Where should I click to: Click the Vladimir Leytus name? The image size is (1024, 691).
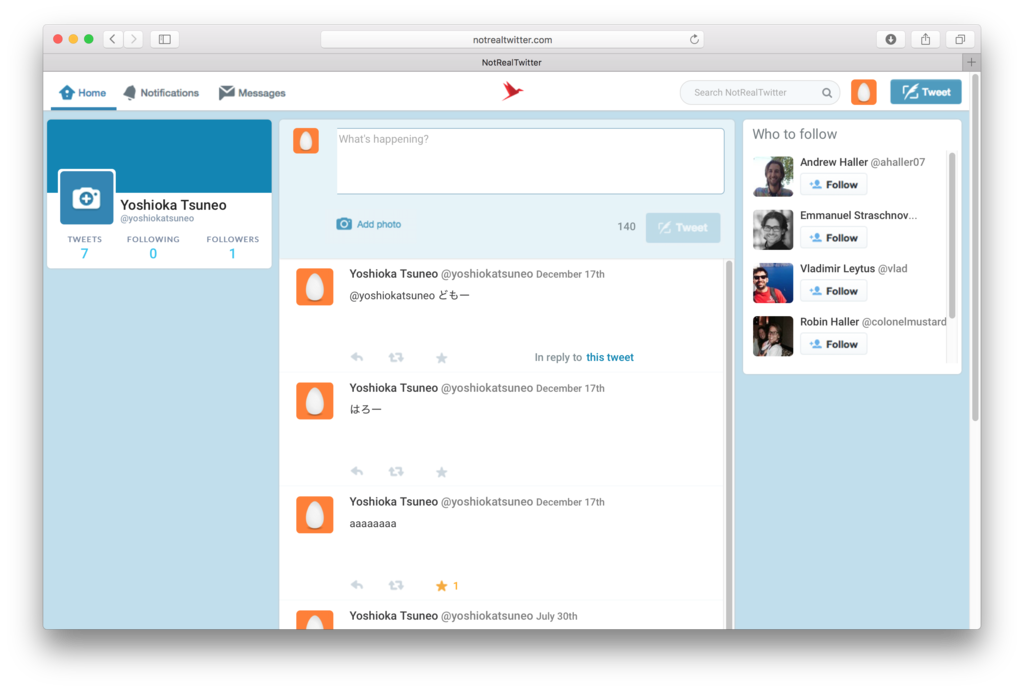837,268
